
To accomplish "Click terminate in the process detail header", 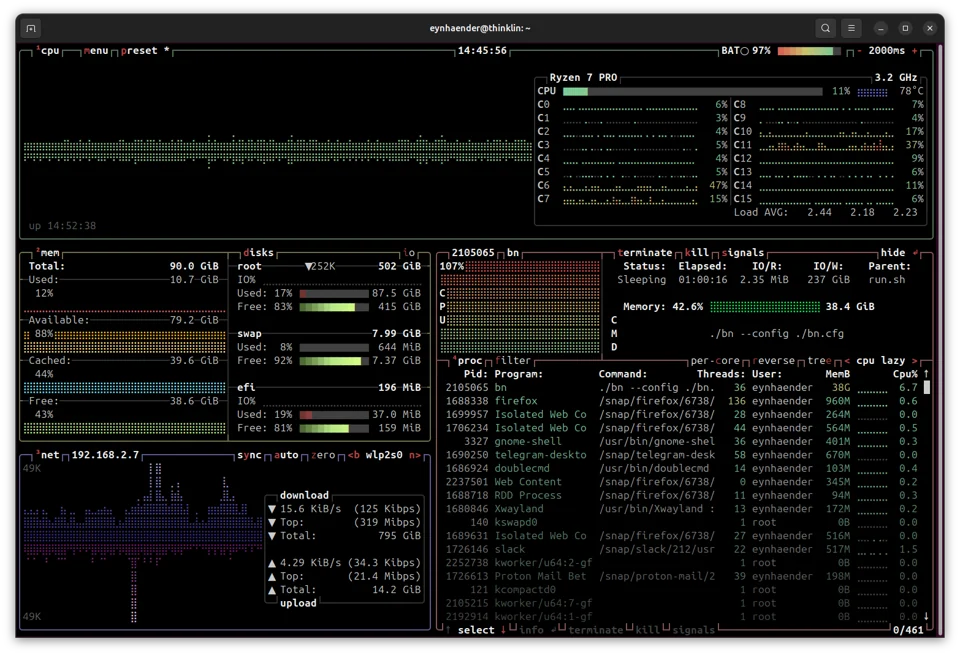I will click(x=645, y=253).
